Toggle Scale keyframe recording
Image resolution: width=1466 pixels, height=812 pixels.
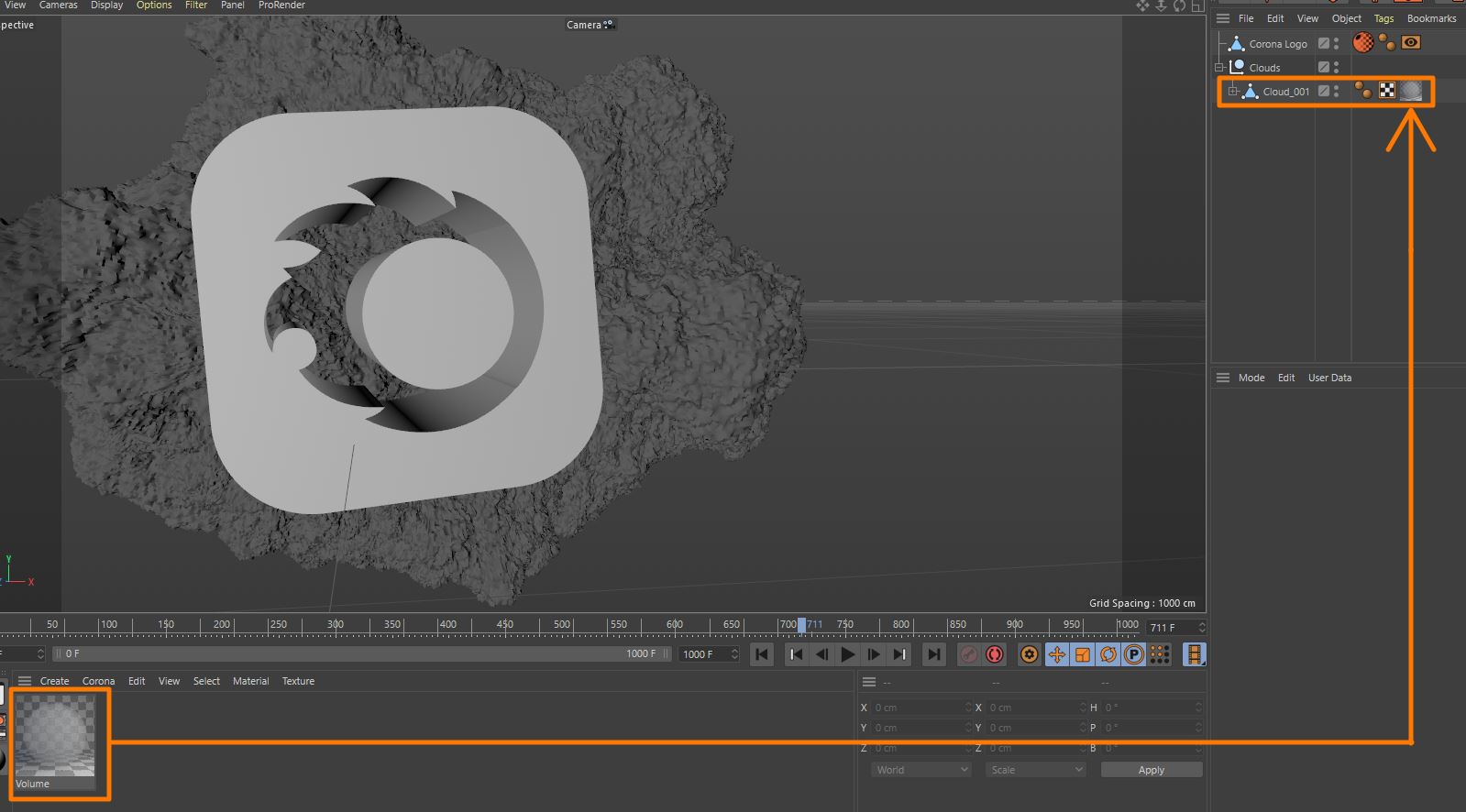[x=1083, y=654]
